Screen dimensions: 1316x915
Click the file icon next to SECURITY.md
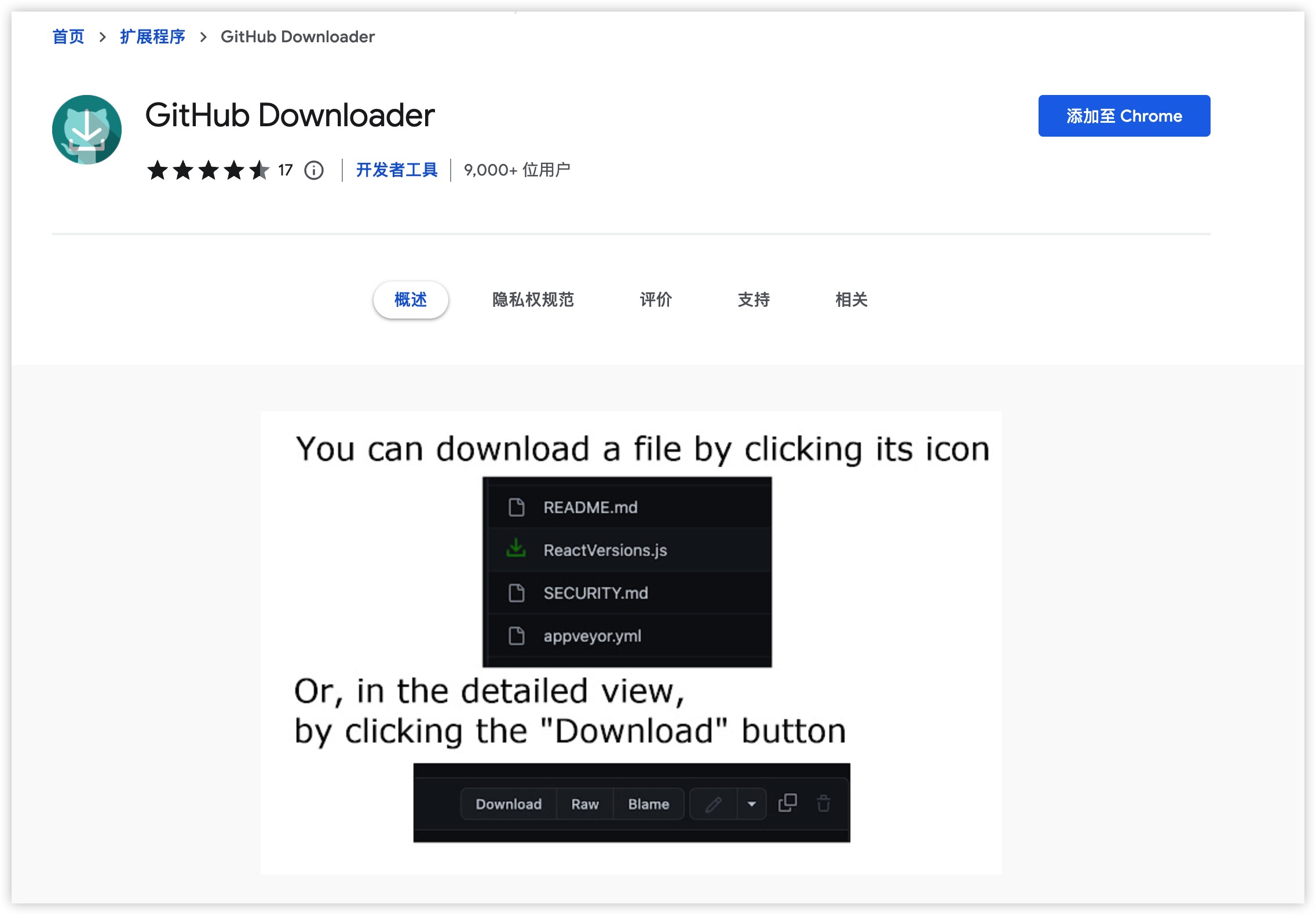coord(516,593)
